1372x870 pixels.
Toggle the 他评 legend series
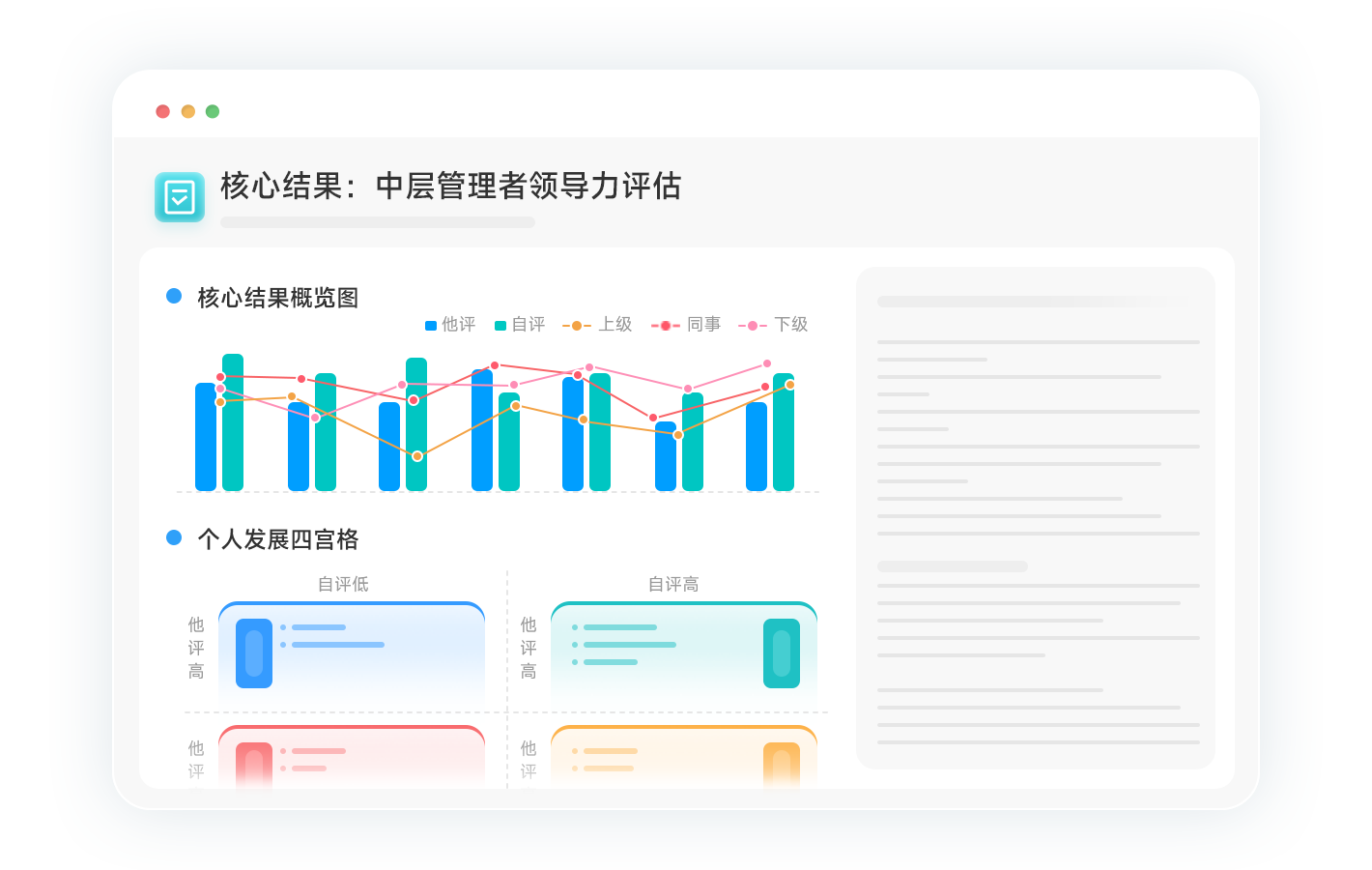tap(450, 325)
